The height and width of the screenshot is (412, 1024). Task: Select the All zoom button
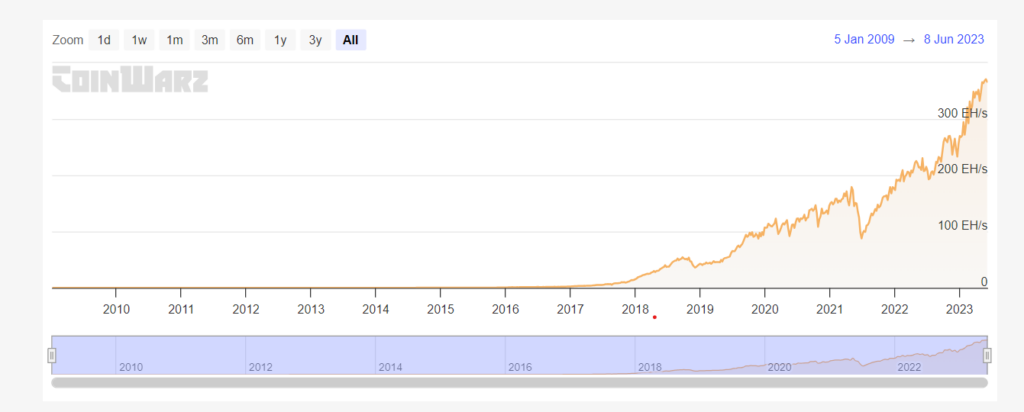tap(351, 40)
